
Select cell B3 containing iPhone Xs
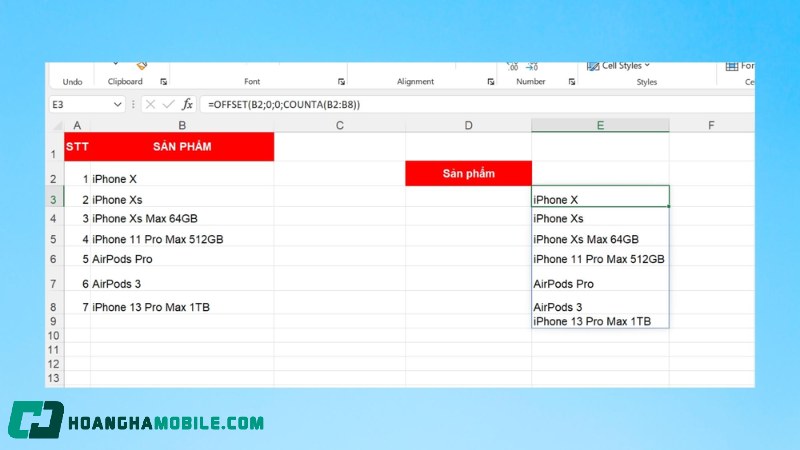182,196
